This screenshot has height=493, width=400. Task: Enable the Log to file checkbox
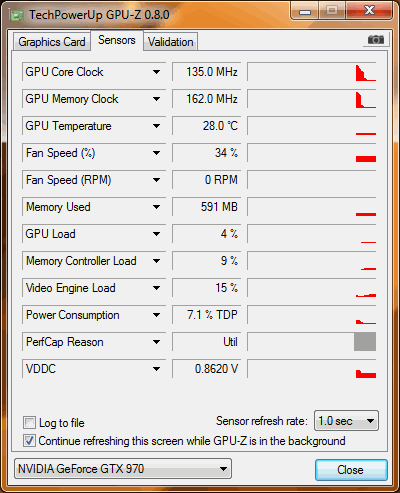29,423
